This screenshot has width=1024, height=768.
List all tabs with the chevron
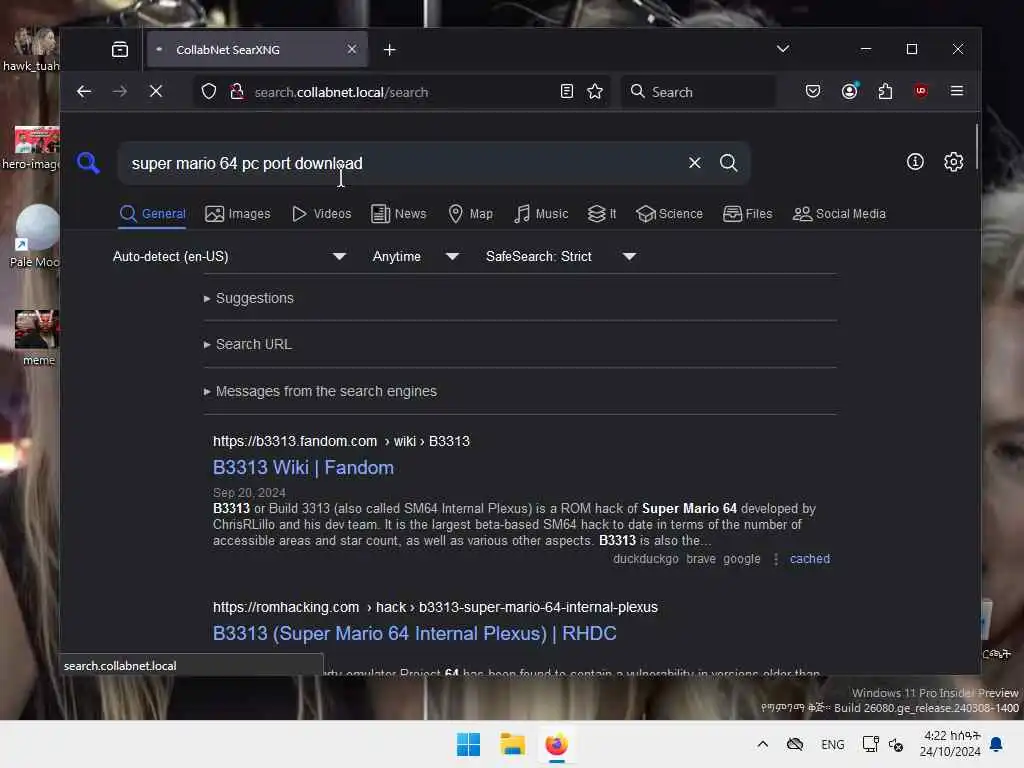pos(782,49)
